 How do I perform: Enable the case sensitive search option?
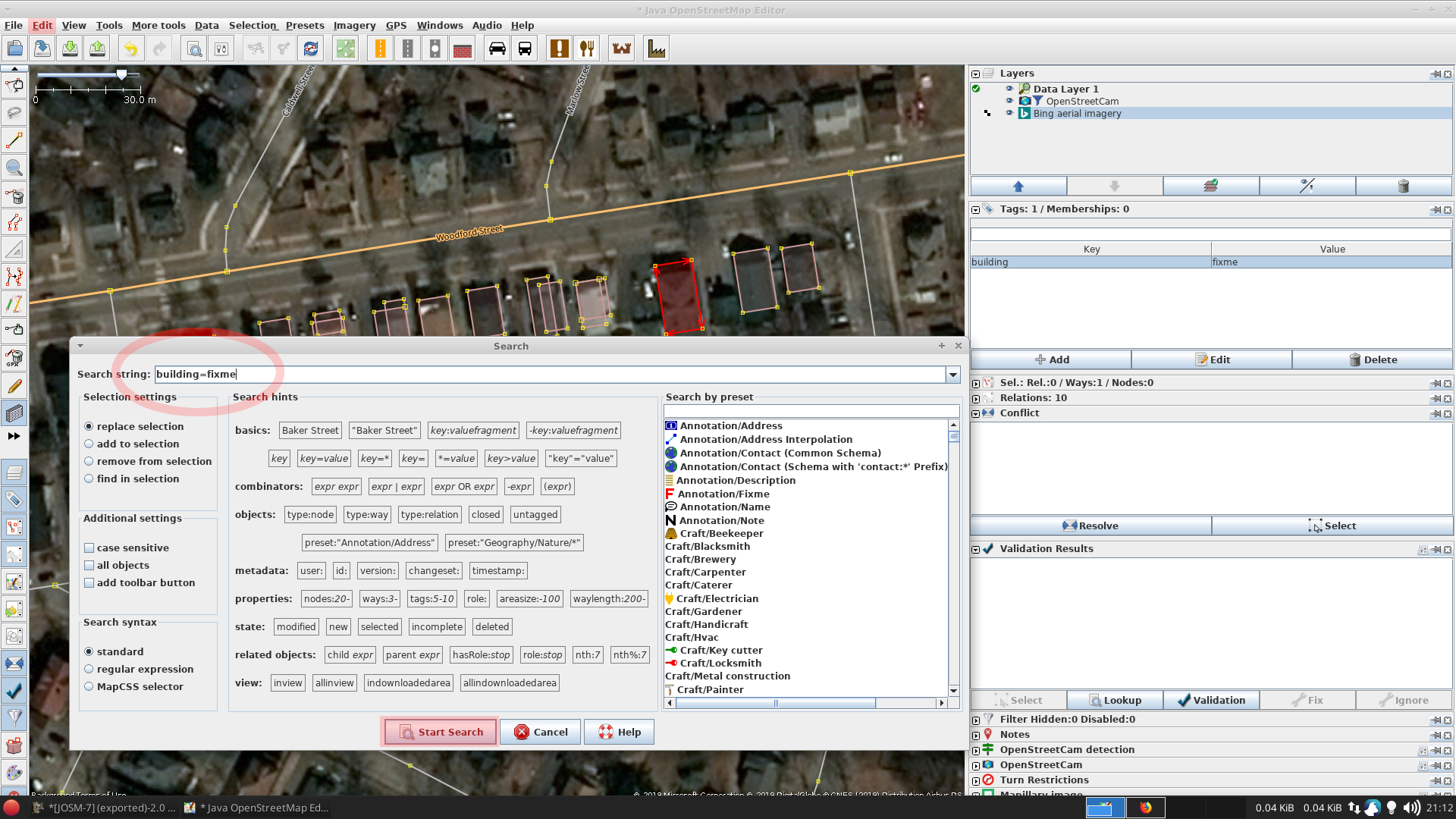89,548
